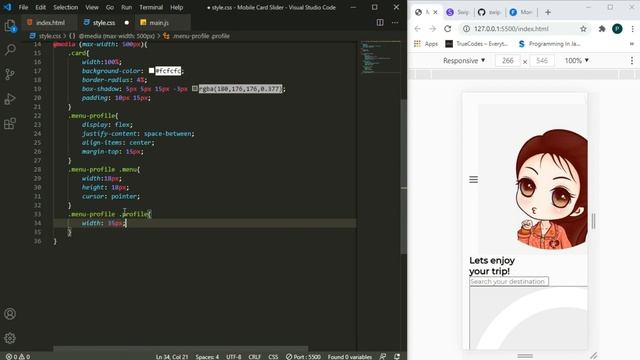Open the Extensions view
Viewport: 640px width, 360px height.
point(10,123)
